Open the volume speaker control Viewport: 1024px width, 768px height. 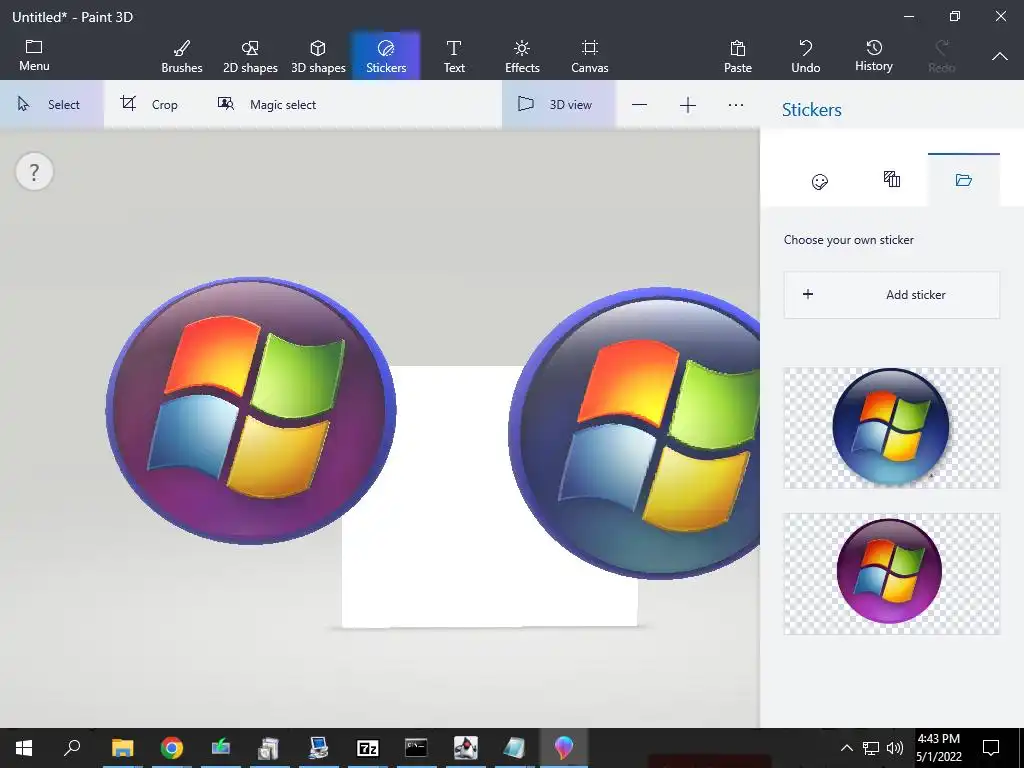pos(895,748)
